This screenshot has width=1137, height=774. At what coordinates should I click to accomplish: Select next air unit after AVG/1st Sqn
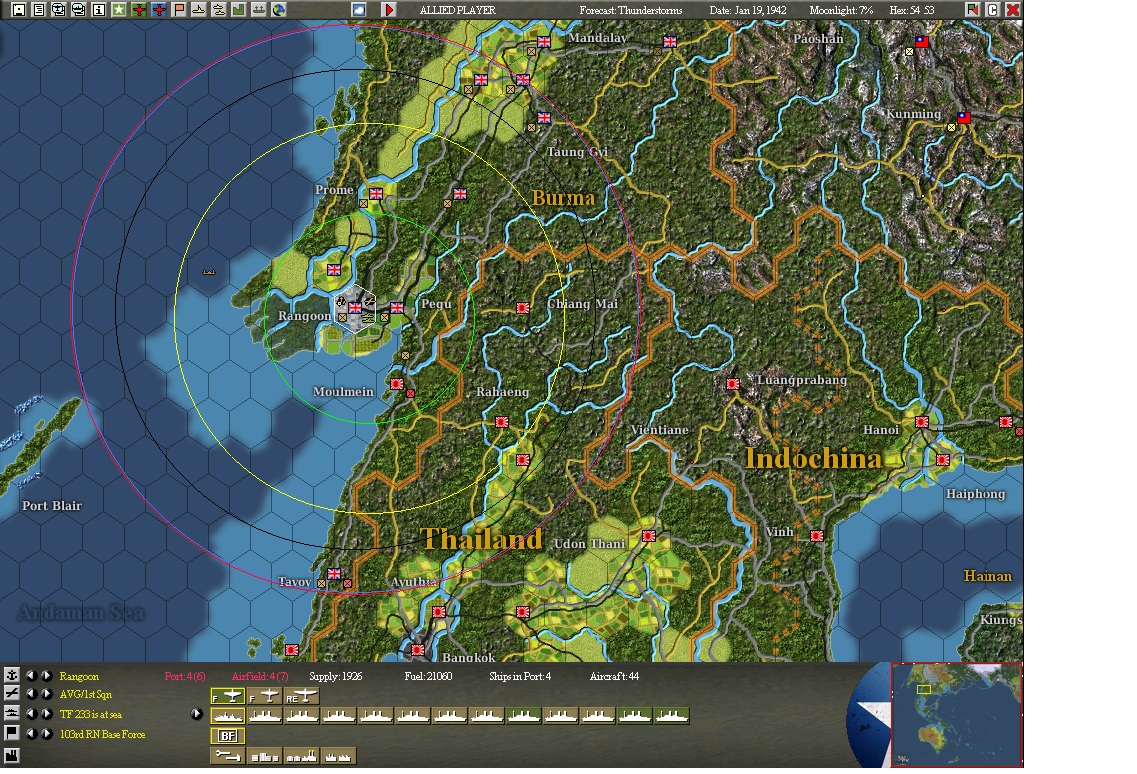click(46, 694)
